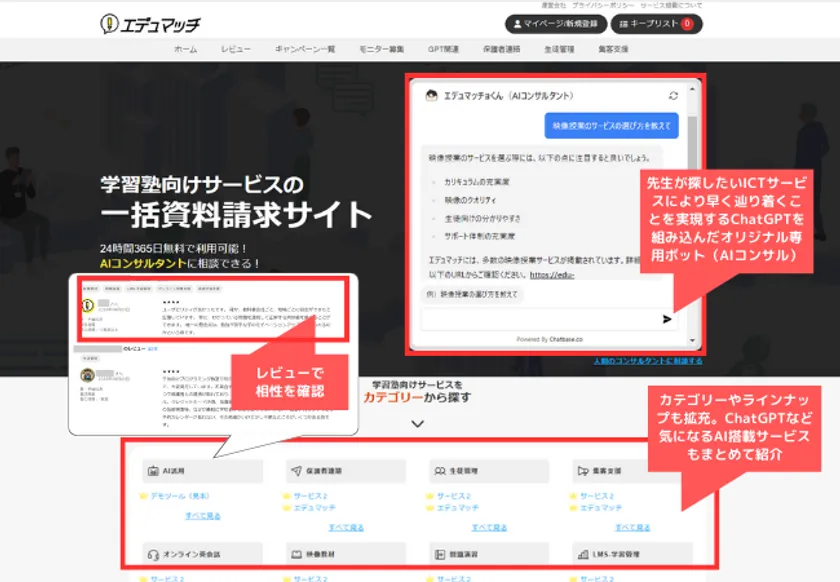Open キャンペーン一覧 menu item
Viewport: 840px width, 582px height.
tap(305, 49)
